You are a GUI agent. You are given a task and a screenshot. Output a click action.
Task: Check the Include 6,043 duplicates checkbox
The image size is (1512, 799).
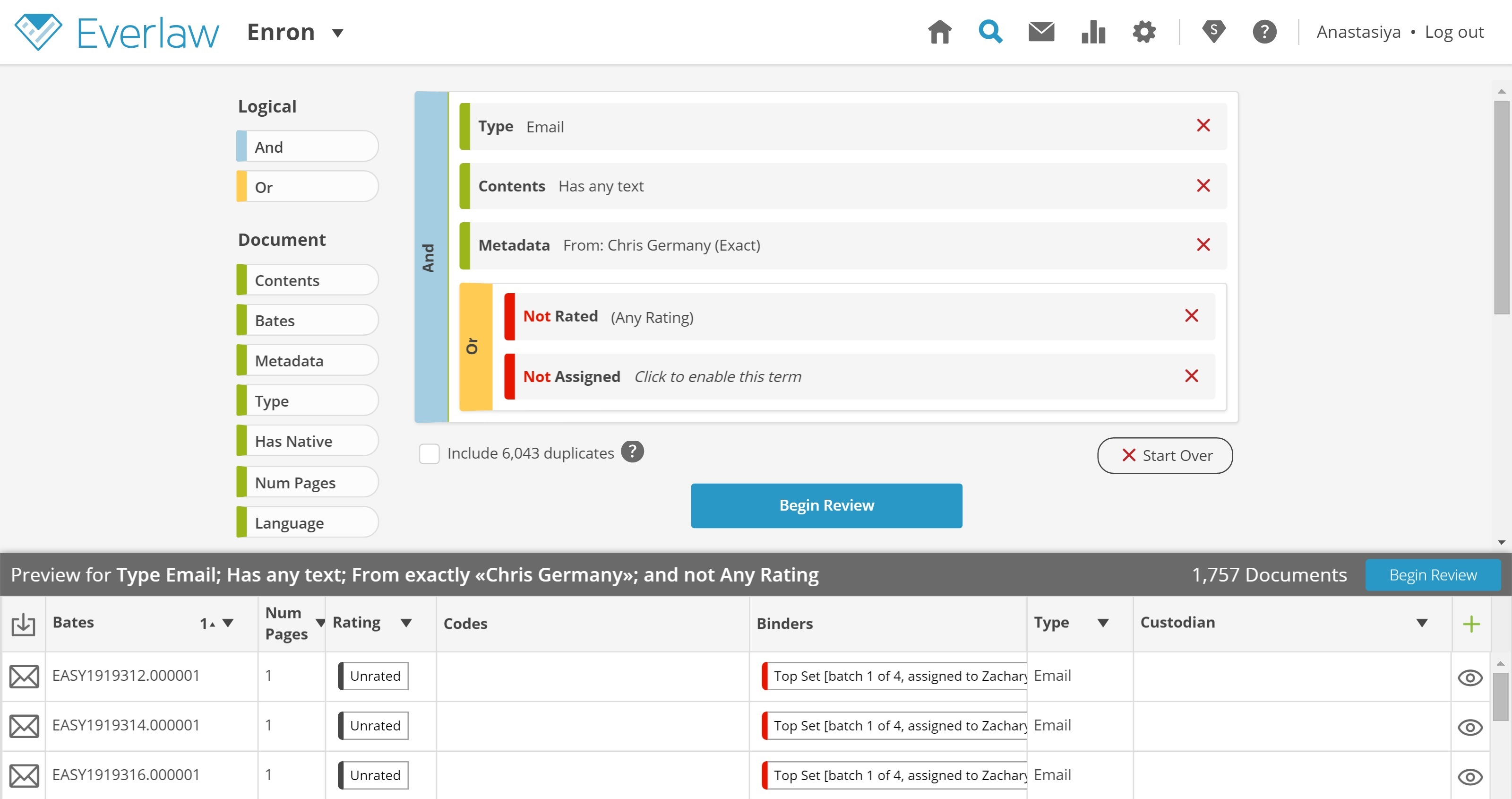point(429,453)
